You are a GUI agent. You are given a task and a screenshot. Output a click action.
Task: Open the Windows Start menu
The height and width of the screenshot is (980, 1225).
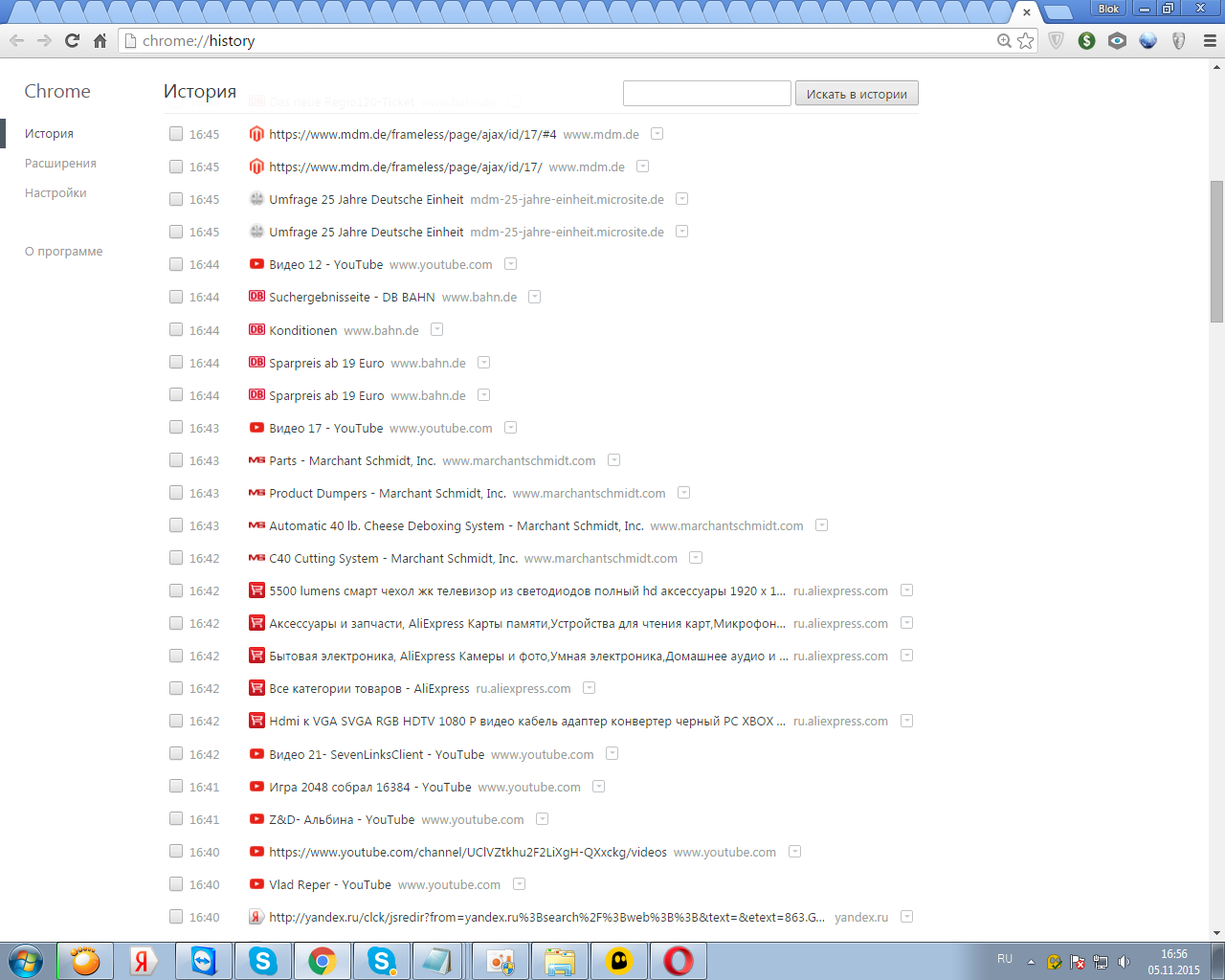coord(26,961)
